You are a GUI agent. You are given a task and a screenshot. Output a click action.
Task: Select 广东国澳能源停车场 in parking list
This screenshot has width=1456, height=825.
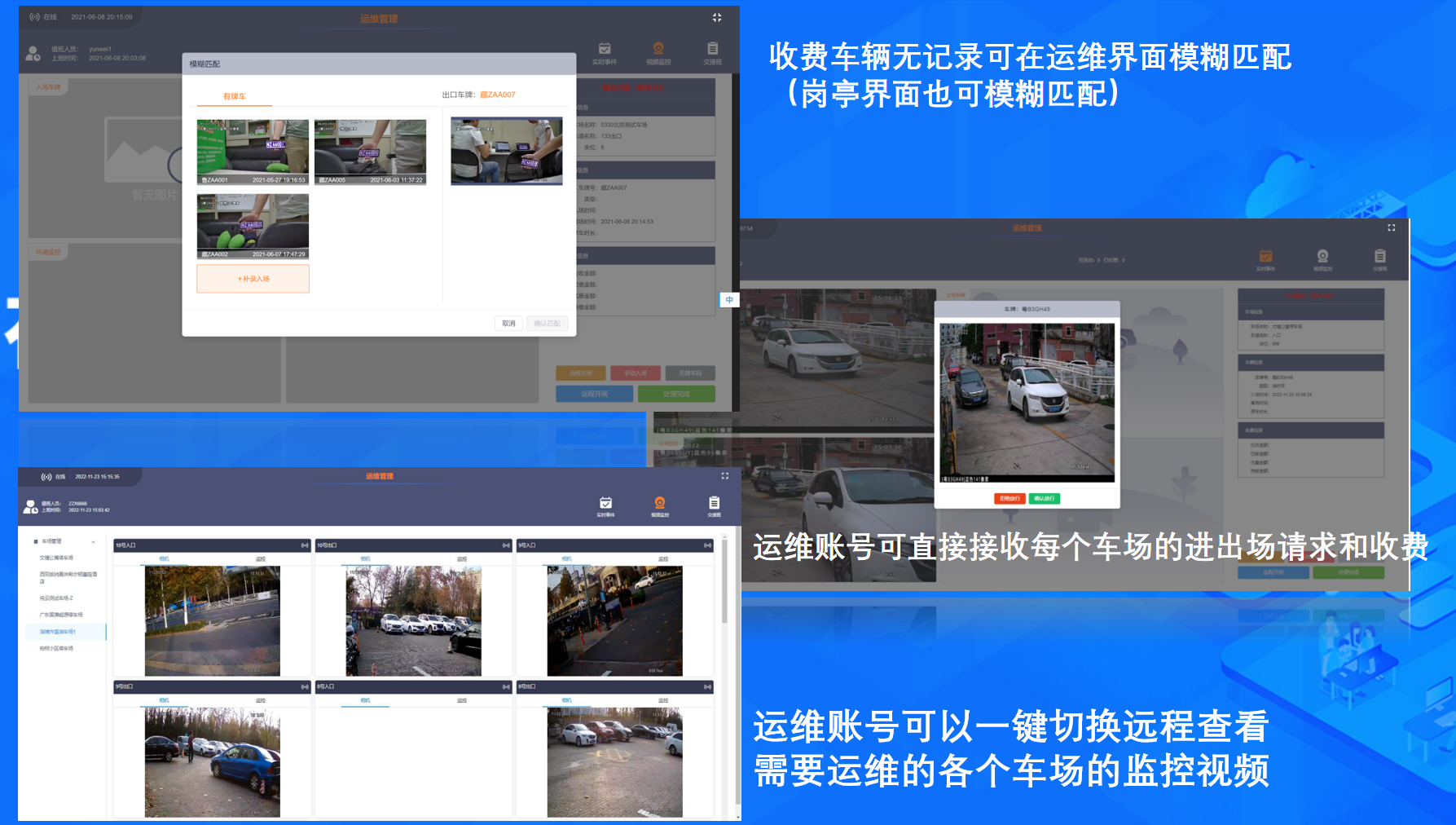(61, 615)
